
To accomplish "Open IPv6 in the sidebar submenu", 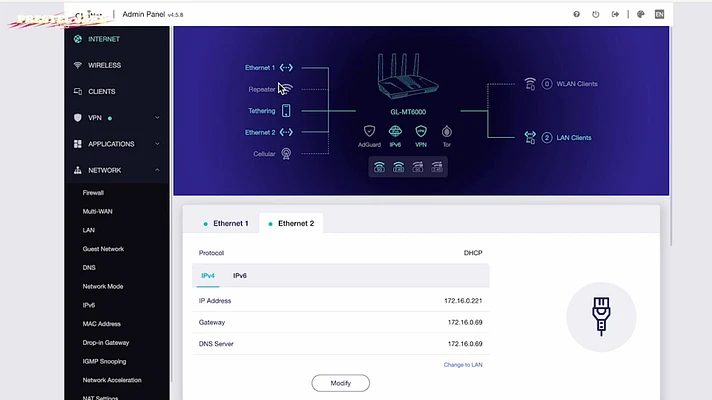I will (89, 305).
